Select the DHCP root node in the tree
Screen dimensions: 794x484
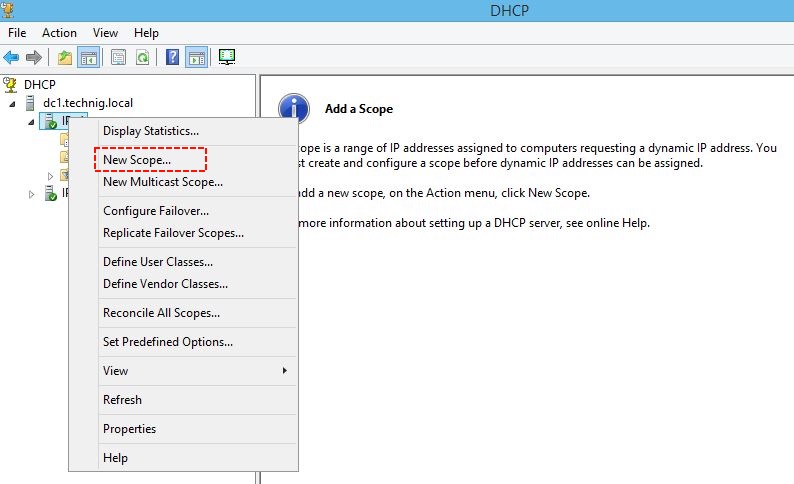click(x=40, y=84)
